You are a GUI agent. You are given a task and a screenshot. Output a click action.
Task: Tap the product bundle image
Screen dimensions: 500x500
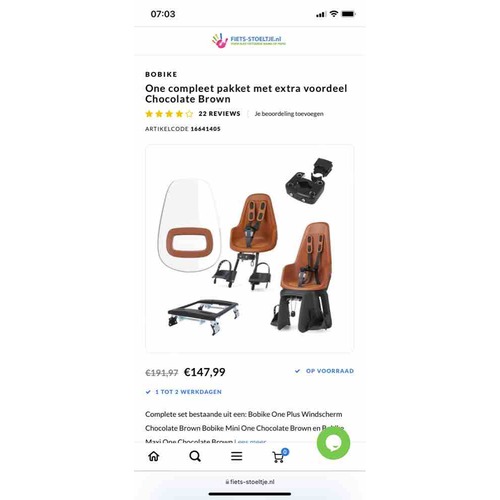coord(249,248)
